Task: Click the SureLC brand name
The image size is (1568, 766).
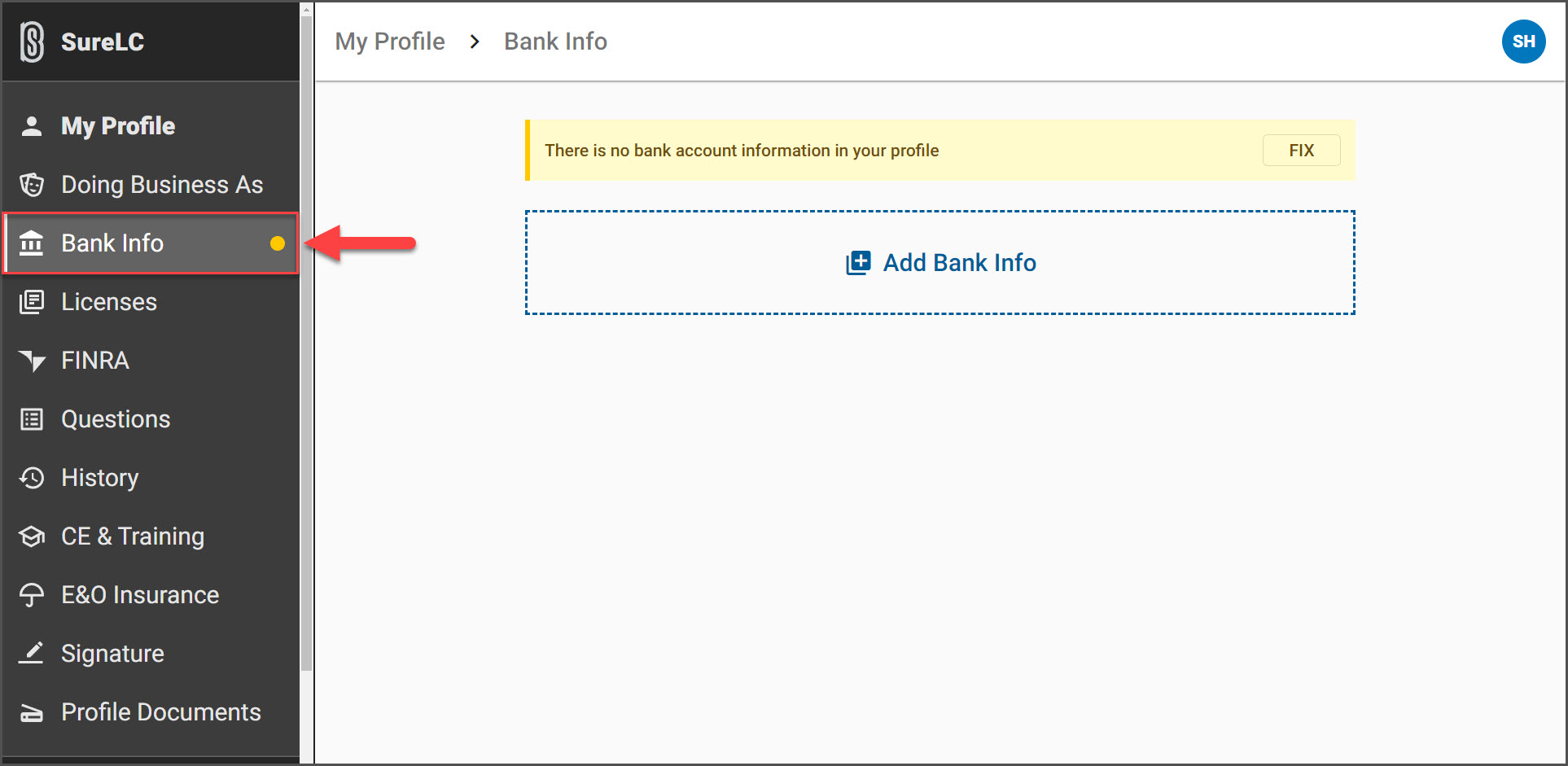Action: (x=103, y=42)
